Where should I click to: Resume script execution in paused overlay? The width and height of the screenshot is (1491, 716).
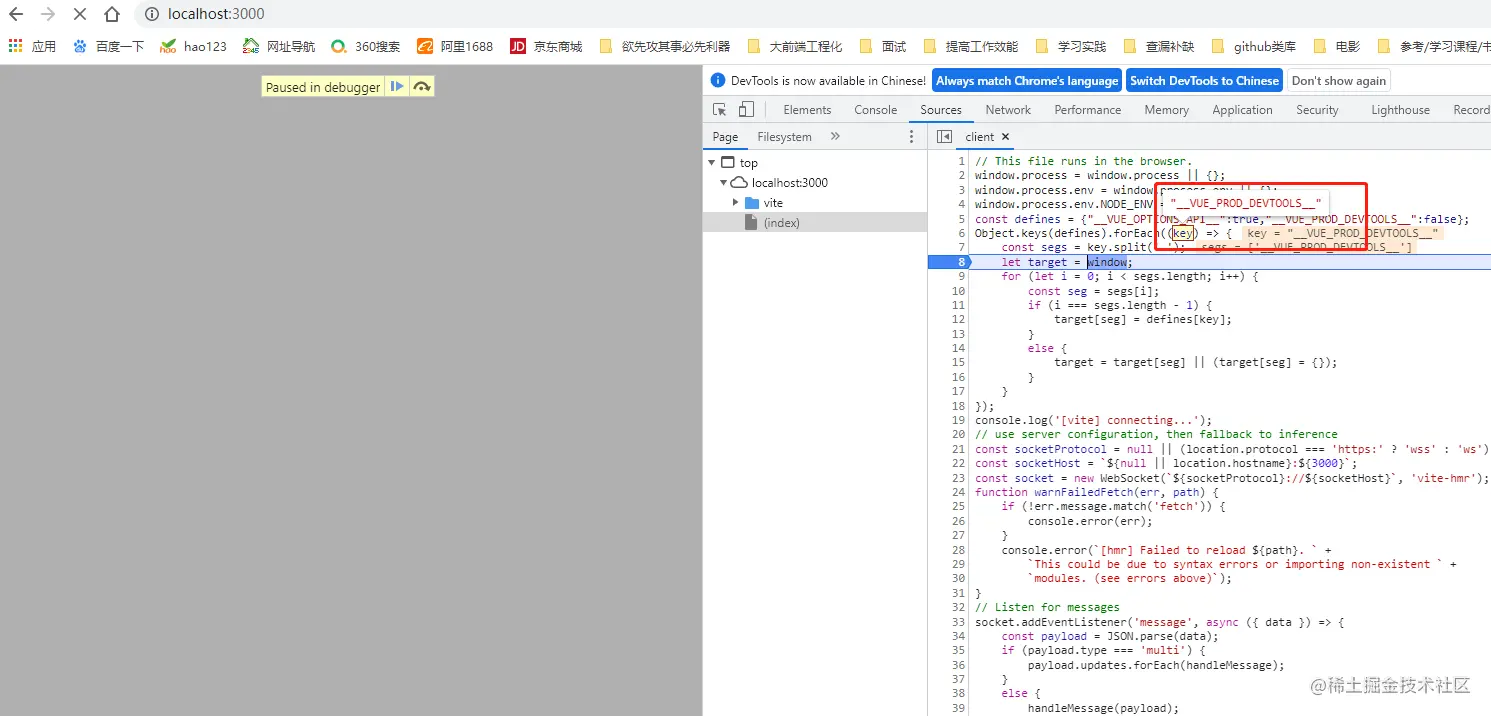point(397,87)
